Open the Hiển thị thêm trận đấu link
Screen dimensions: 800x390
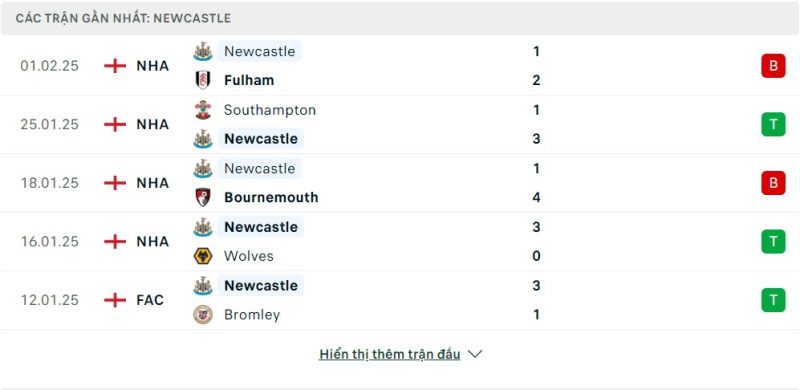click(x=390, y=354)
